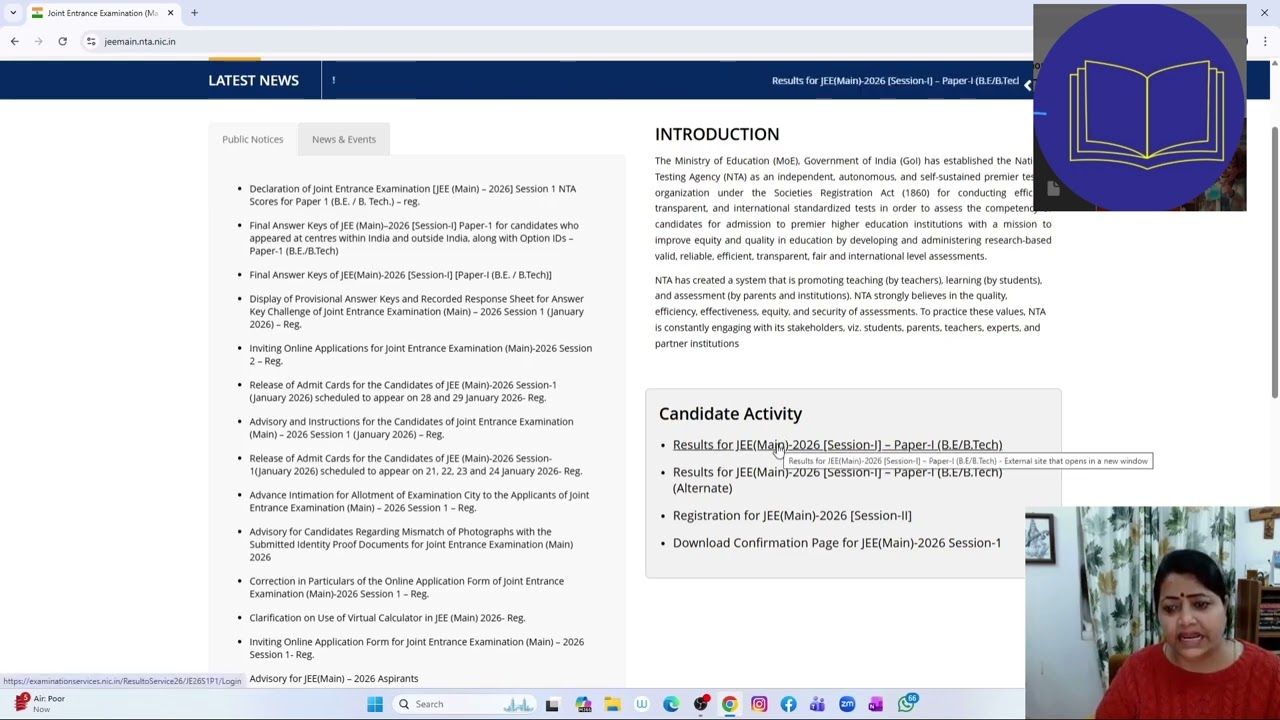Open Instagram from the taskbar
This screenshot has height=720, width=1280.
click(x=759, y=704)
